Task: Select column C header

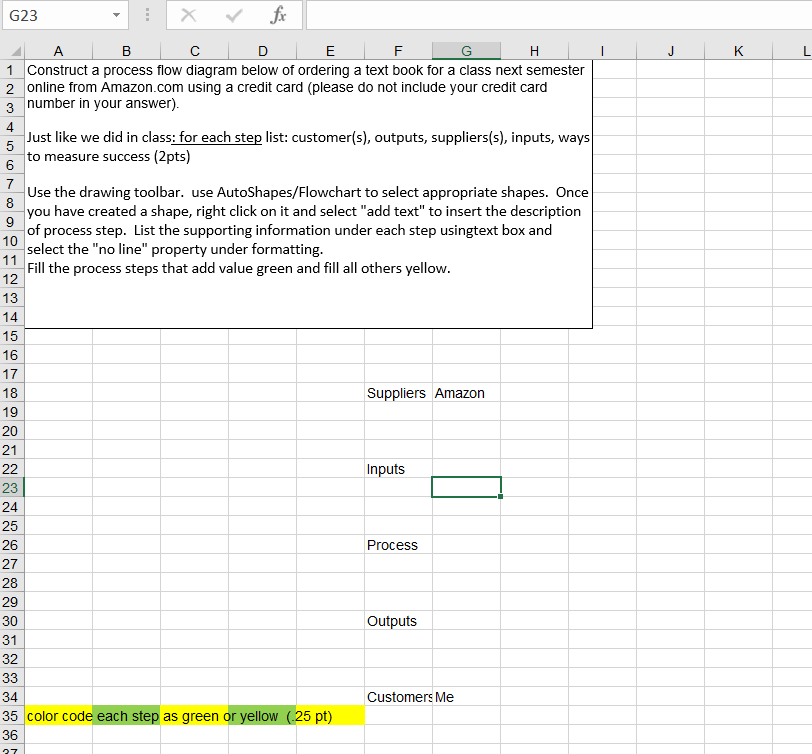Action: [195, 51]
